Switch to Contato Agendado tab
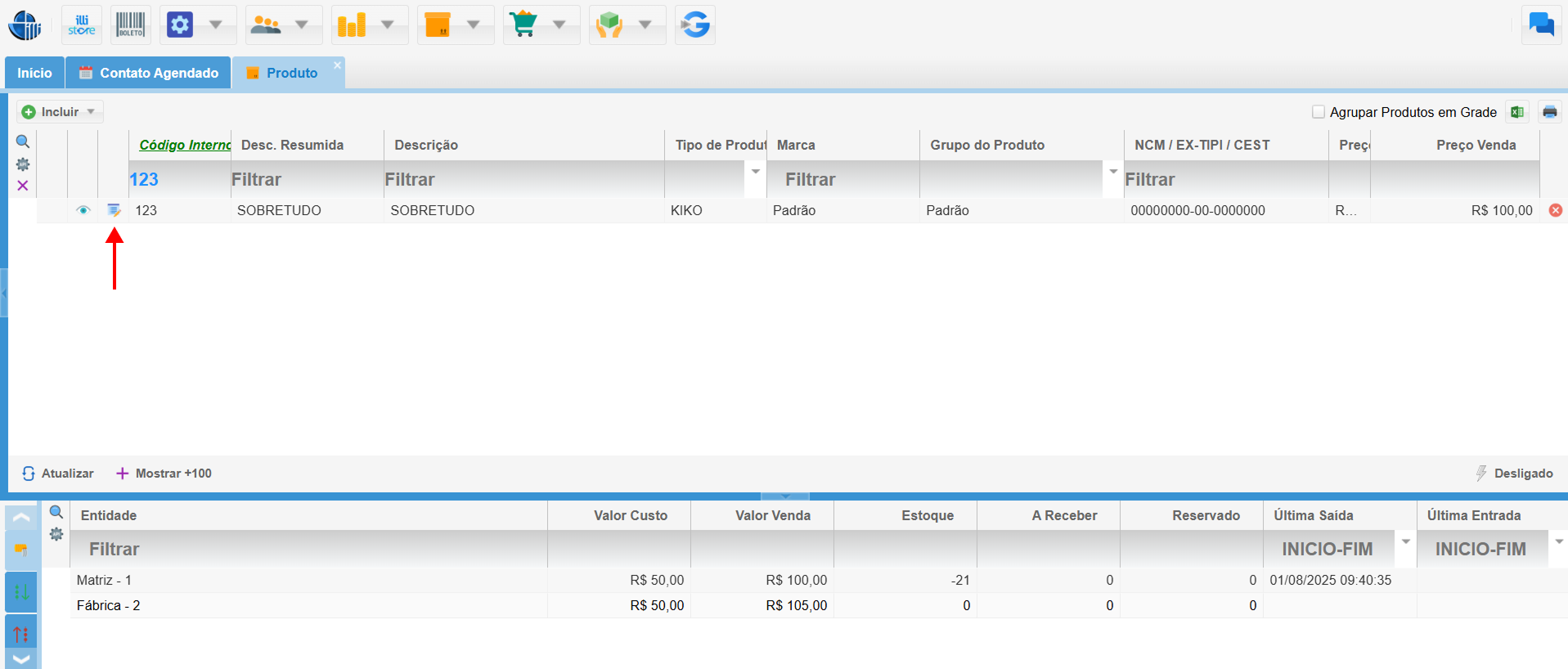Viewport: 1568px width, 669px height. pyautogui.click(x=149, y=73)
